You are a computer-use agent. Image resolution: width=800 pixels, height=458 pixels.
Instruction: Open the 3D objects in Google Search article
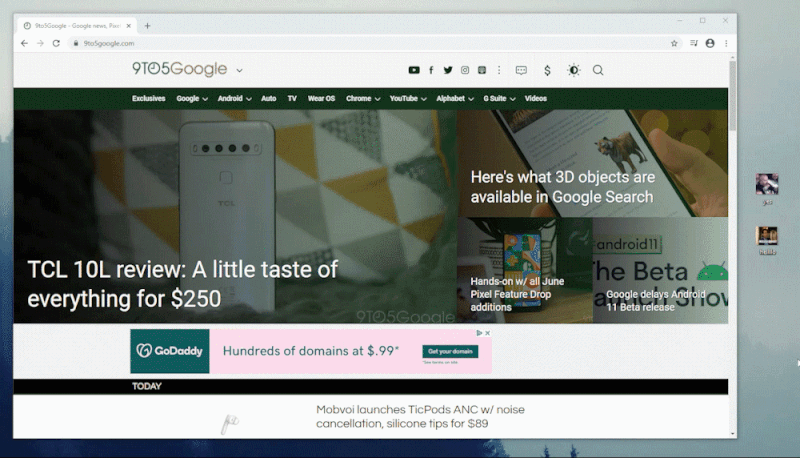[x=562, y=187]
